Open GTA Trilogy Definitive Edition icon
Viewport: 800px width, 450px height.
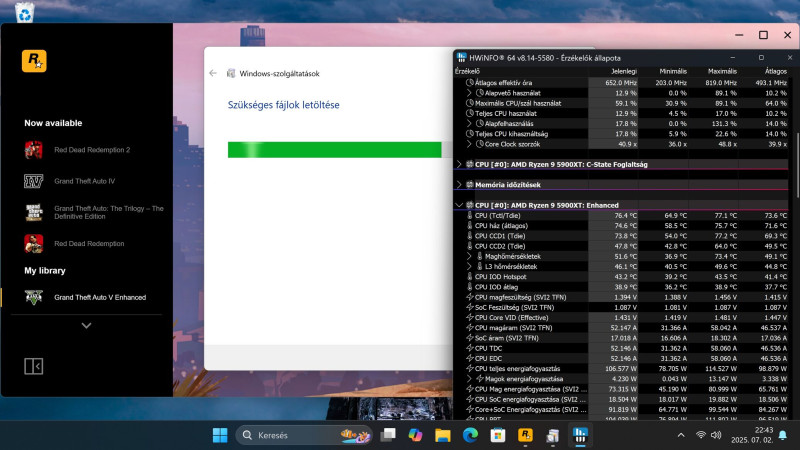(34, 212)
